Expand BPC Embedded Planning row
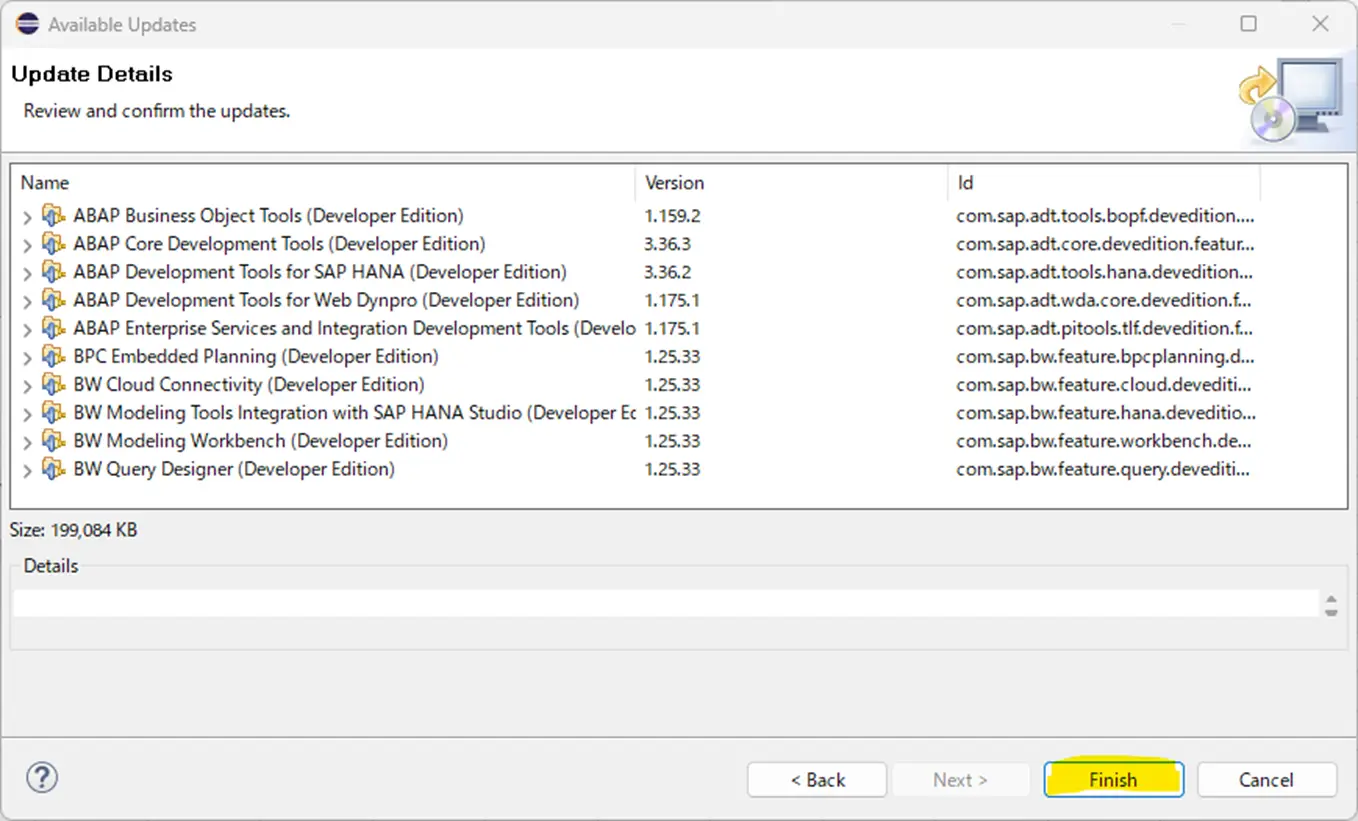The image size is (1358, 821). tap(27, 357)
